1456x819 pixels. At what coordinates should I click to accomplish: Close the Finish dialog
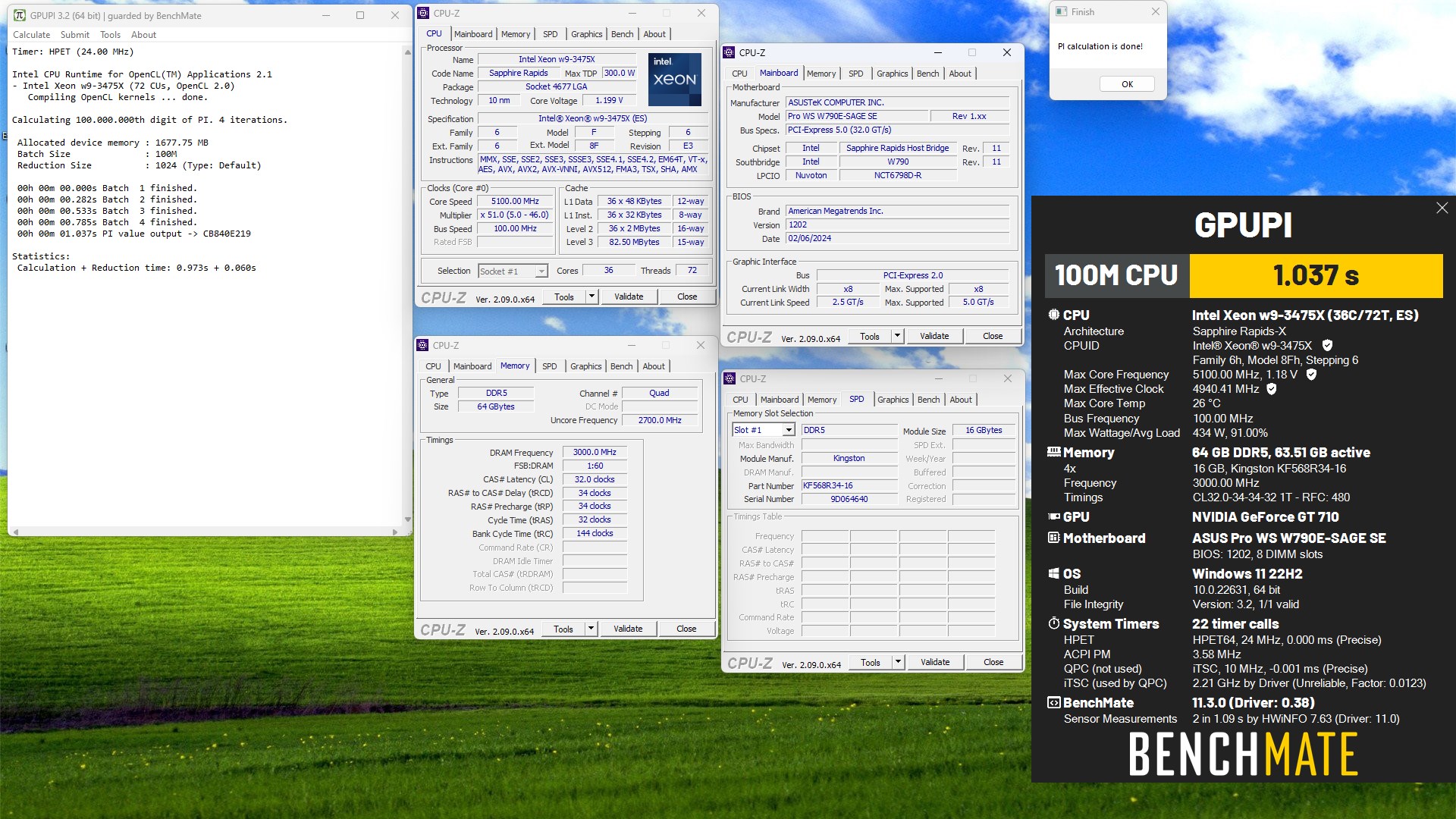1155,11
